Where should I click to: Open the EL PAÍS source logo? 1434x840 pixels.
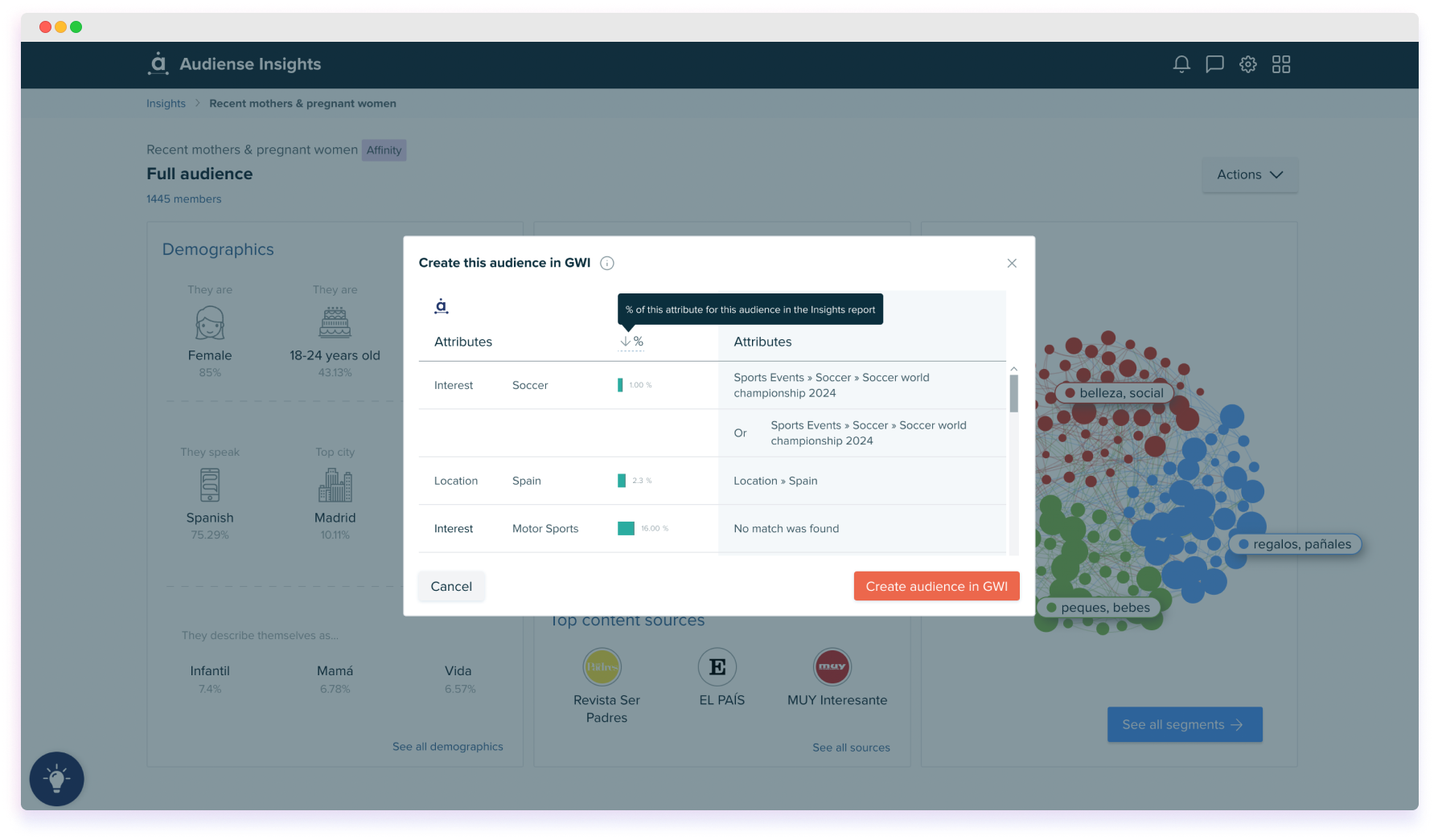point(717,667)
